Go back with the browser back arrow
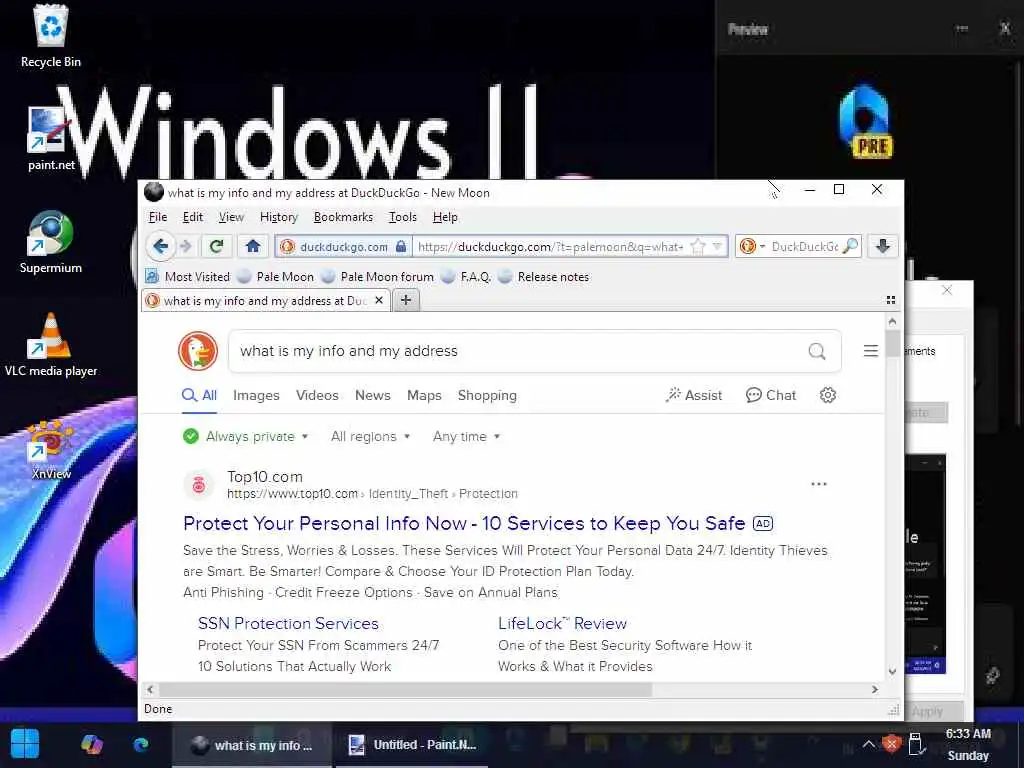The height and width of the screenshot is (768, 1024). [x=161, y=246]
